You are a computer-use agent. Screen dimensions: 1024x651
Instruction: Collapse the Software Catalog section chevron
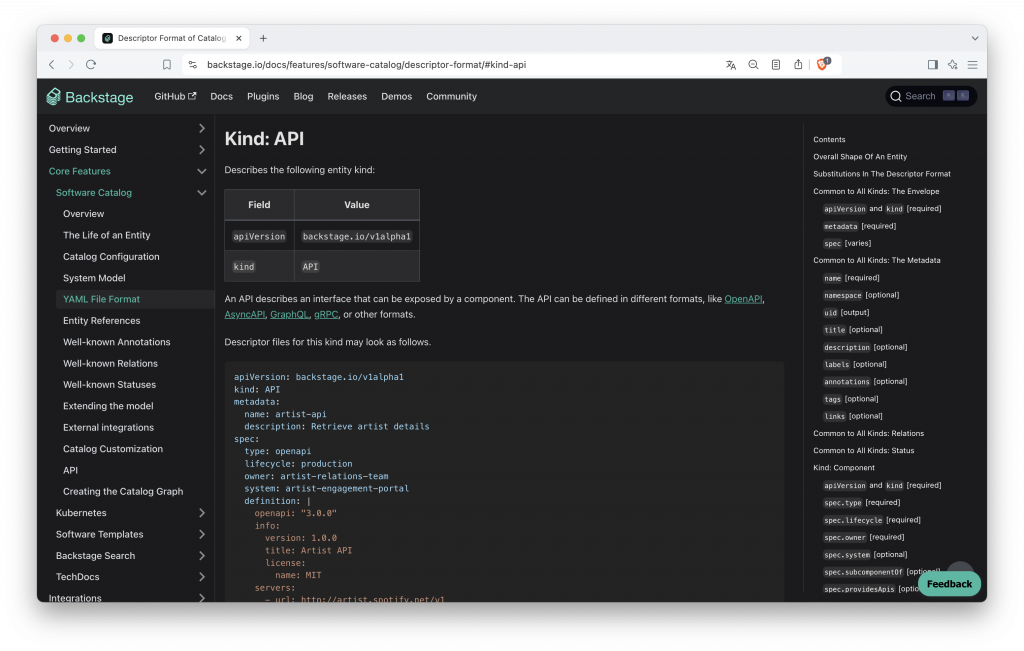click(202, 193)
